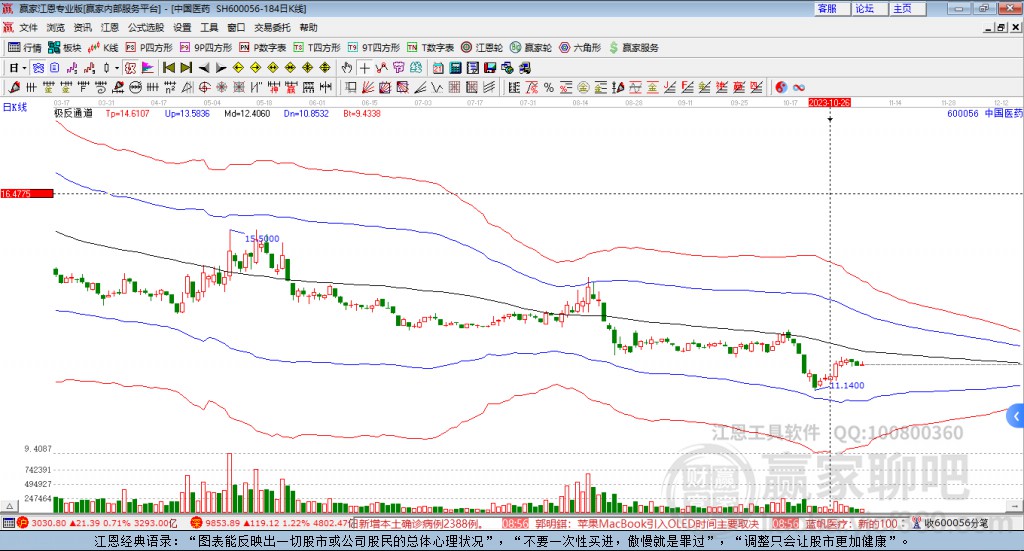
Task: Click the red-blue taiji yin-yang icon
Action: 781,87
